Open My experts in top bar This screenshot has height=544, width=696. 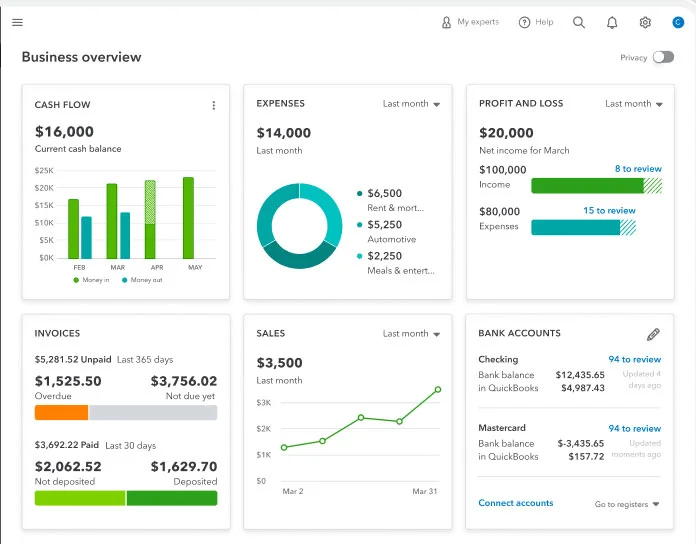click(470, 22)
